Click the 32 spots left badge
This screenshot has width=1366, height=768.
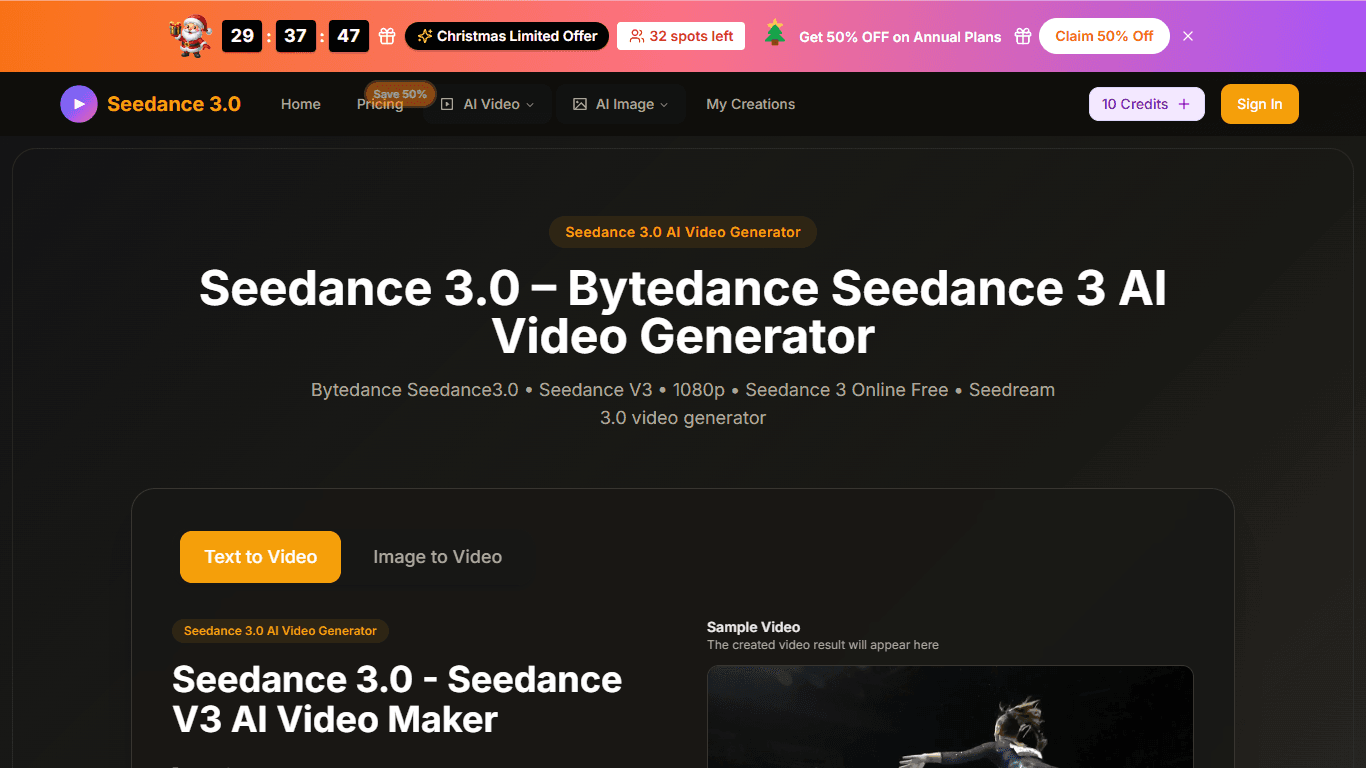tap(681, 36)
